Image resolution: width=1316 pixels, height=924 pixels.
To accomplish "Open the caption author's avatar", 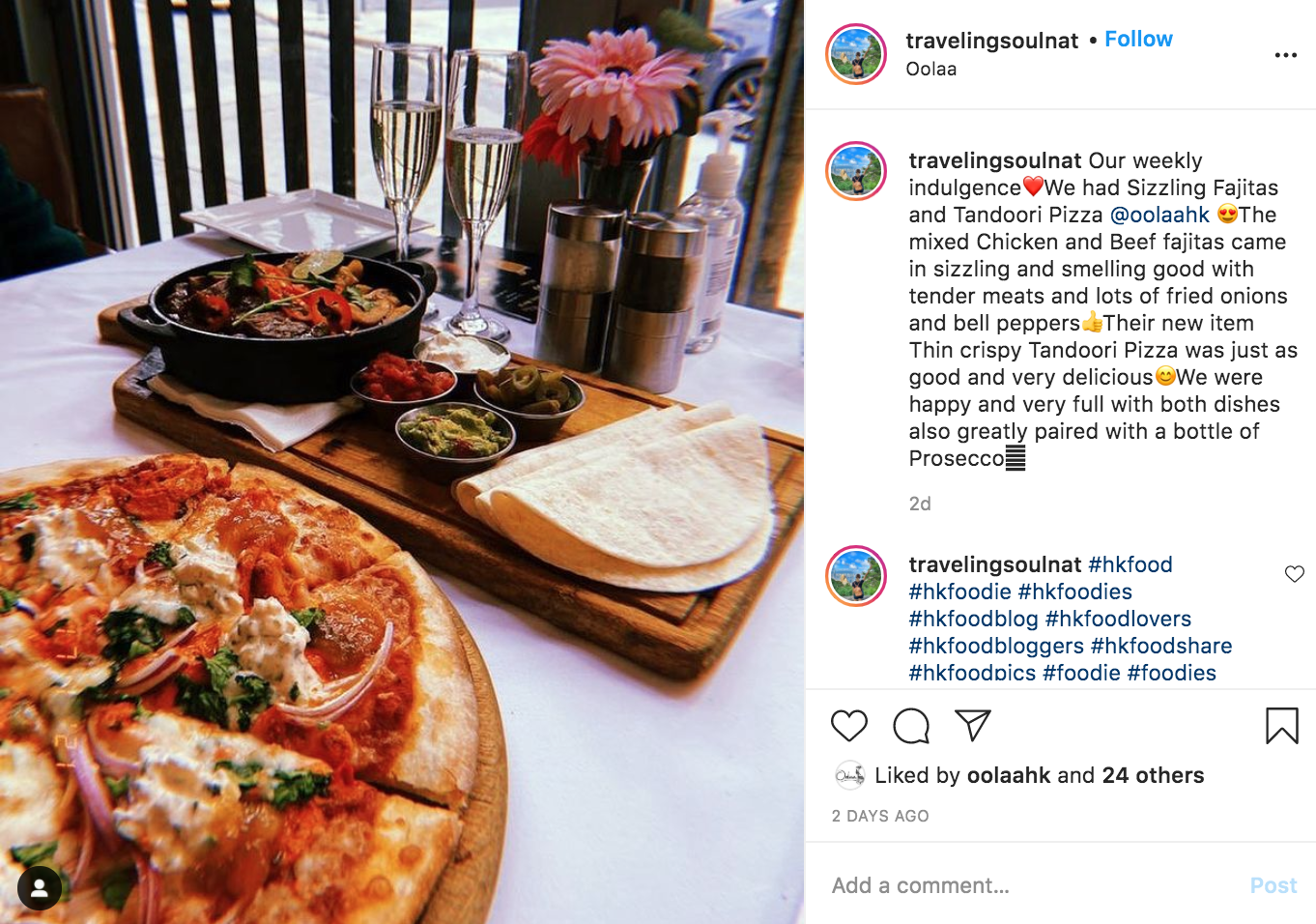I will pyautogui.click(x=856, y=171).
